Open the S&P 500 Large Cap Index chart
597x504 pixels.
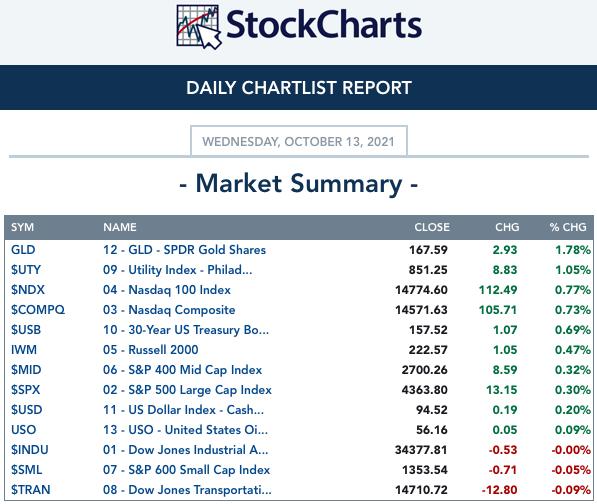click(187, 390)
